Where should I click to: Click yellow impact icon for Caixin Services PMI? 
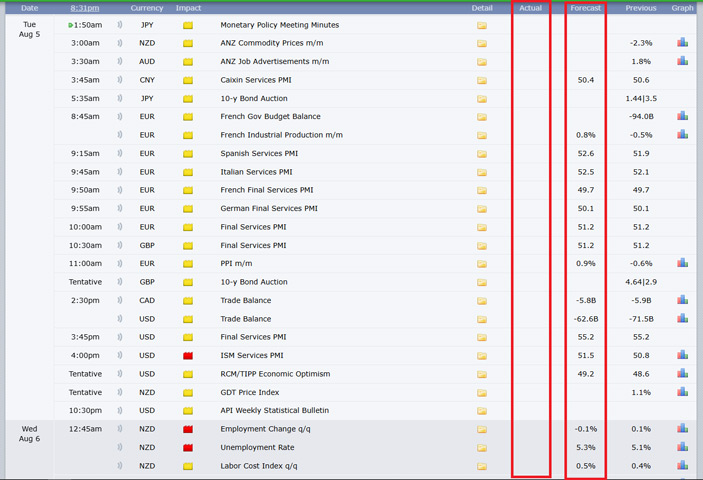188,80
